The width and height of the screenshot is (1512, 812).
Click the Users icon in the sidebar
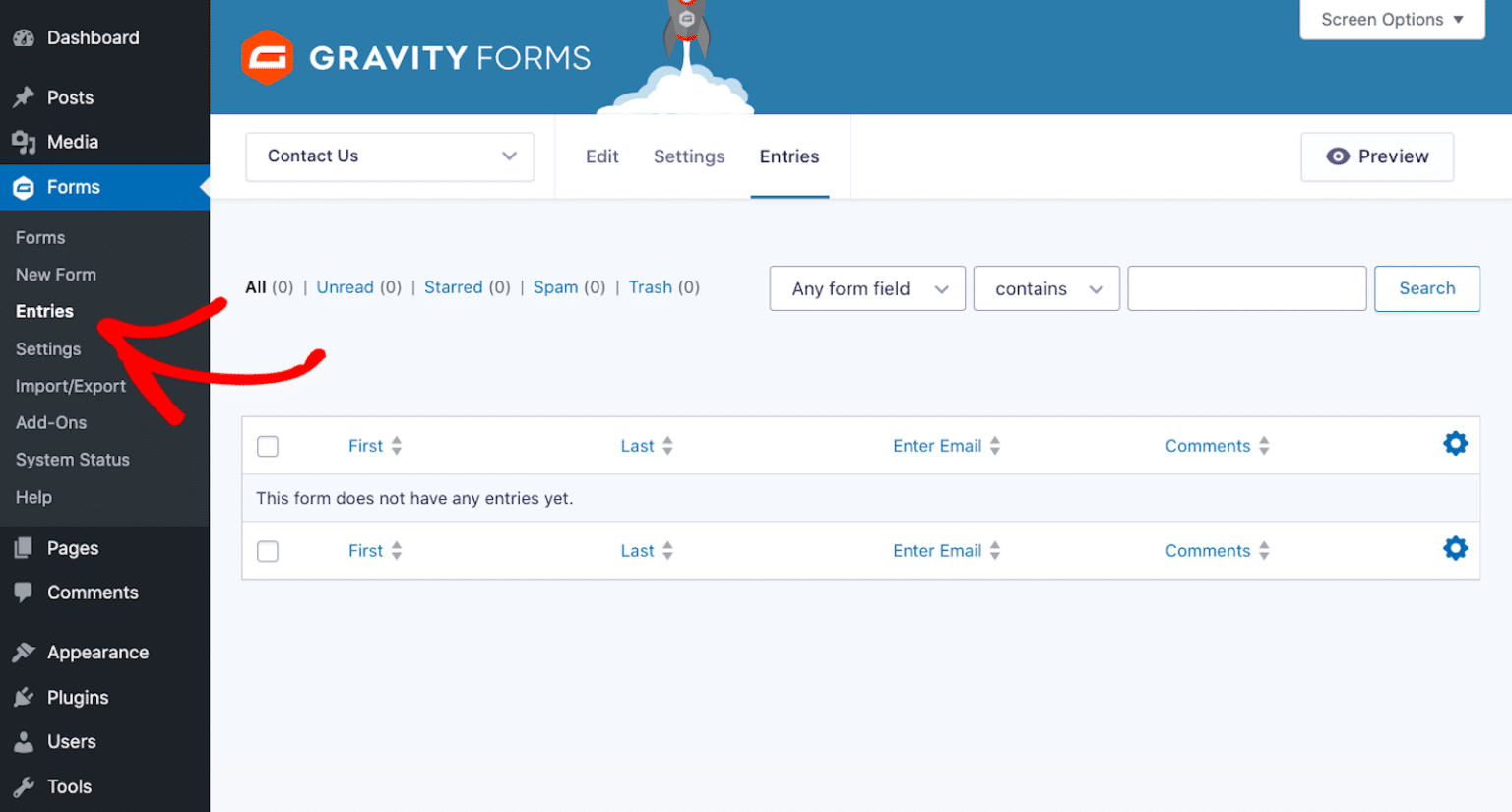tap(23, 741)
